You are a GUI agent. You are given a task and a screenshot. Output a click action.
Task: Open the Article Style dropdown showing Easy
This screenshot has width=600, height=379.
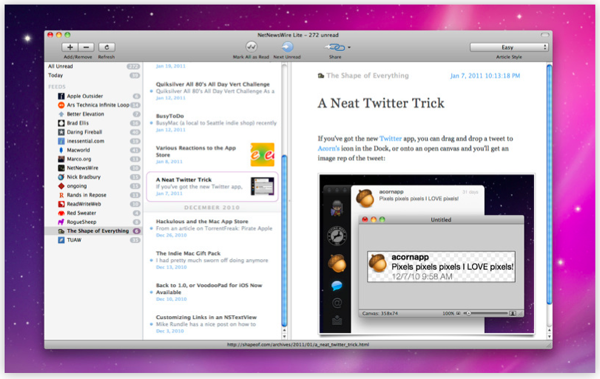point(509,47)
